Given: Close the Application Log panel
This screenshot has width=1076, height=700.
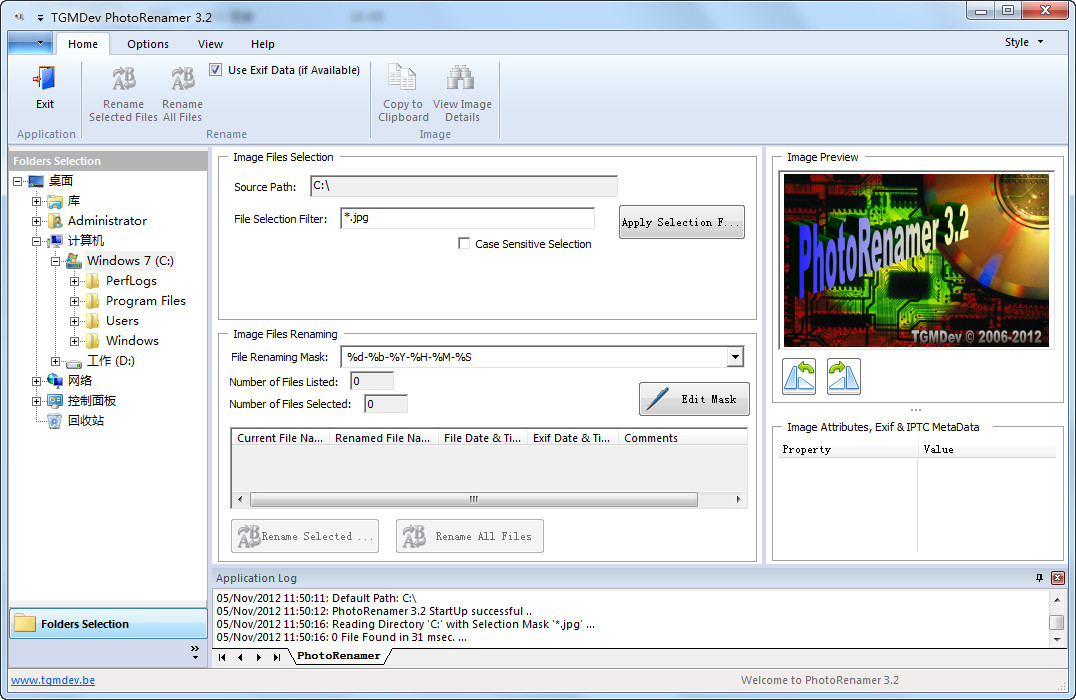Looking at the screenshot, I should (1057, 578).
